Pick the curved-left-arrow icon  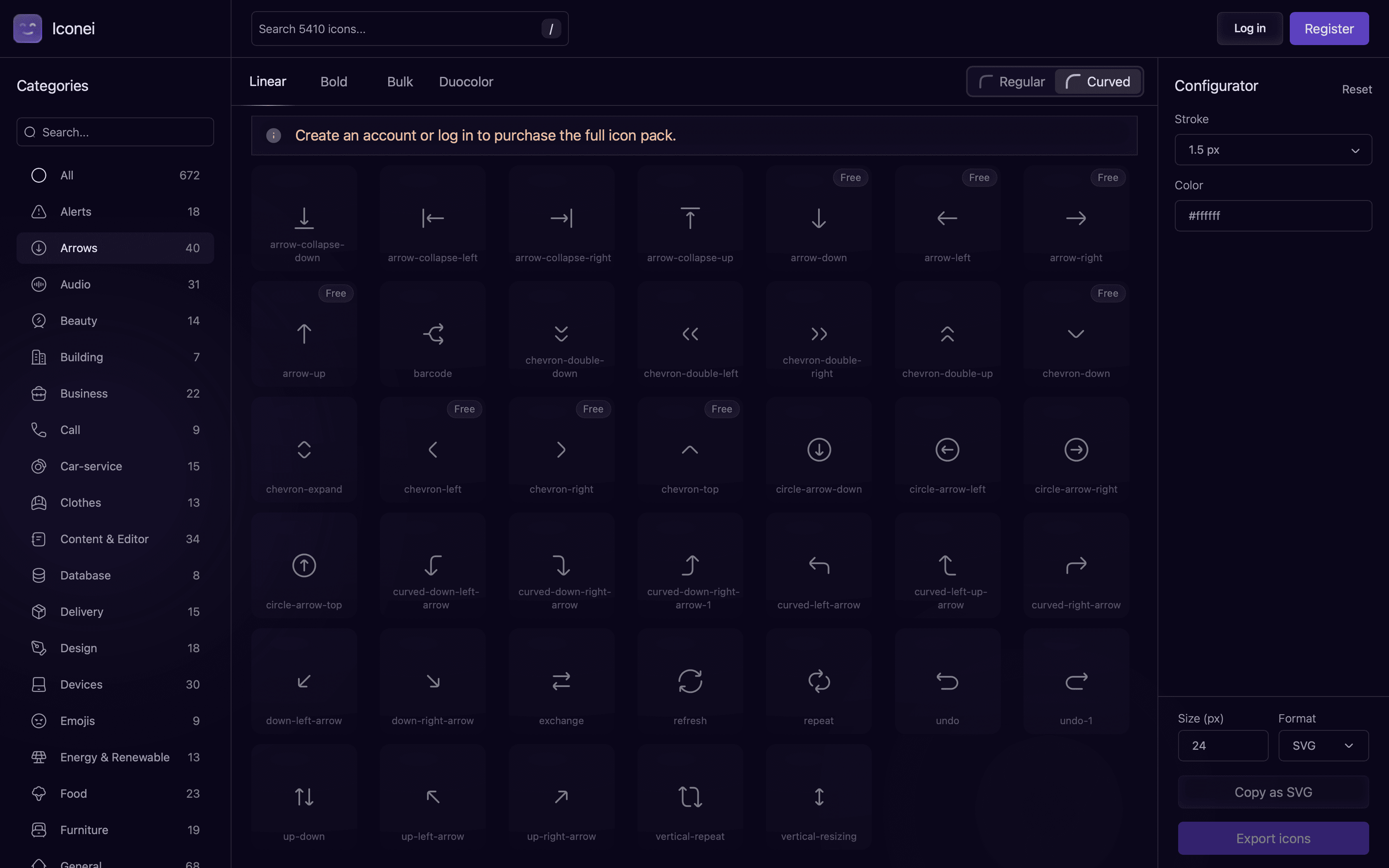[819, 565]
